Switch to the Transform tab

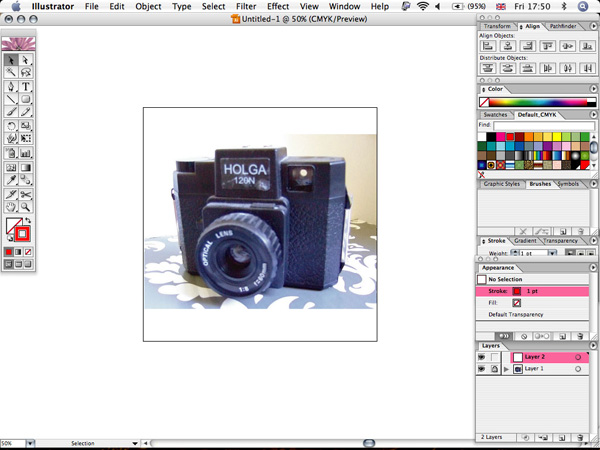[x=497, y=26]
